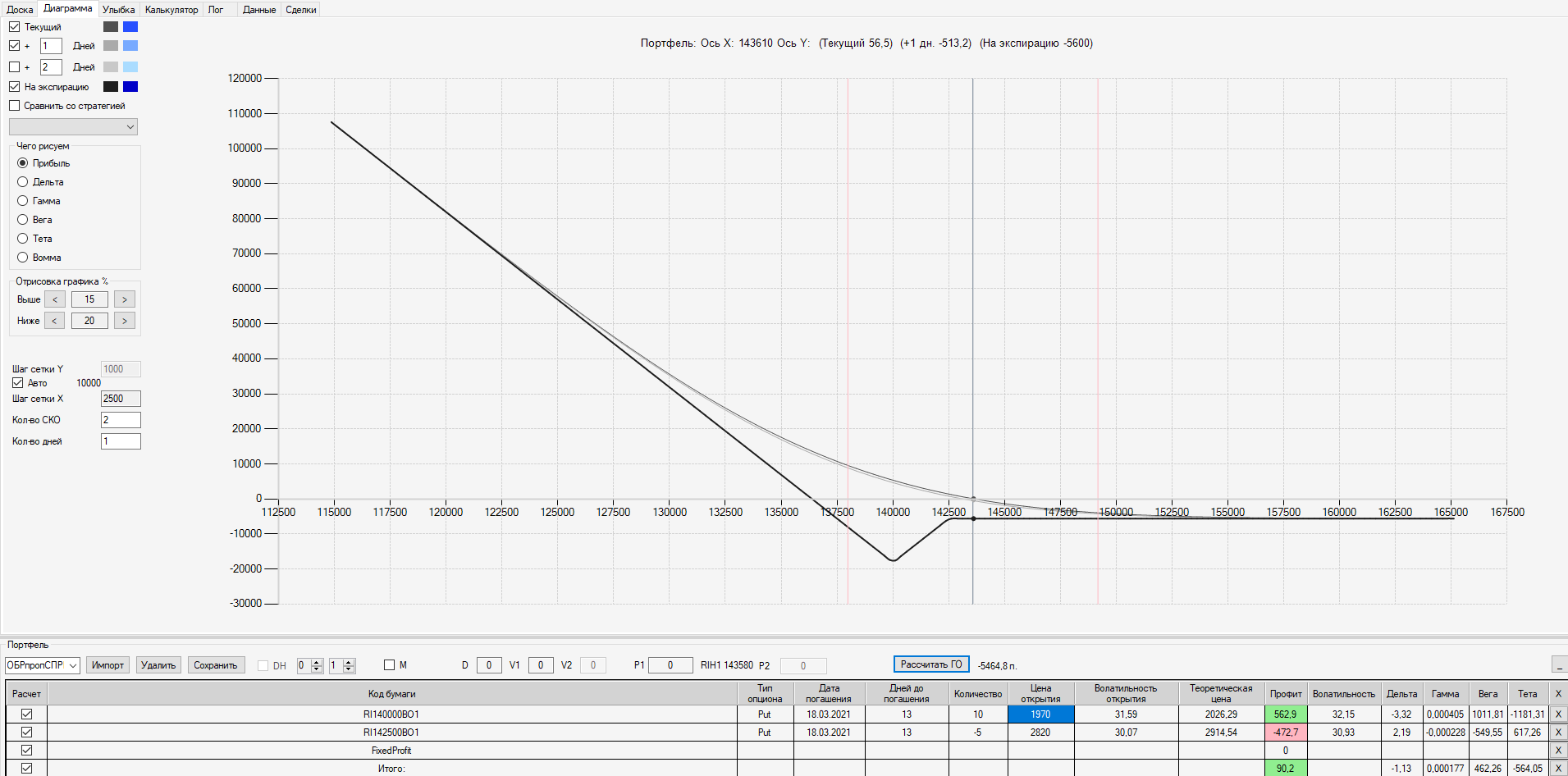
Task: Focus the V1 input field
Action: tap(541, 665)
